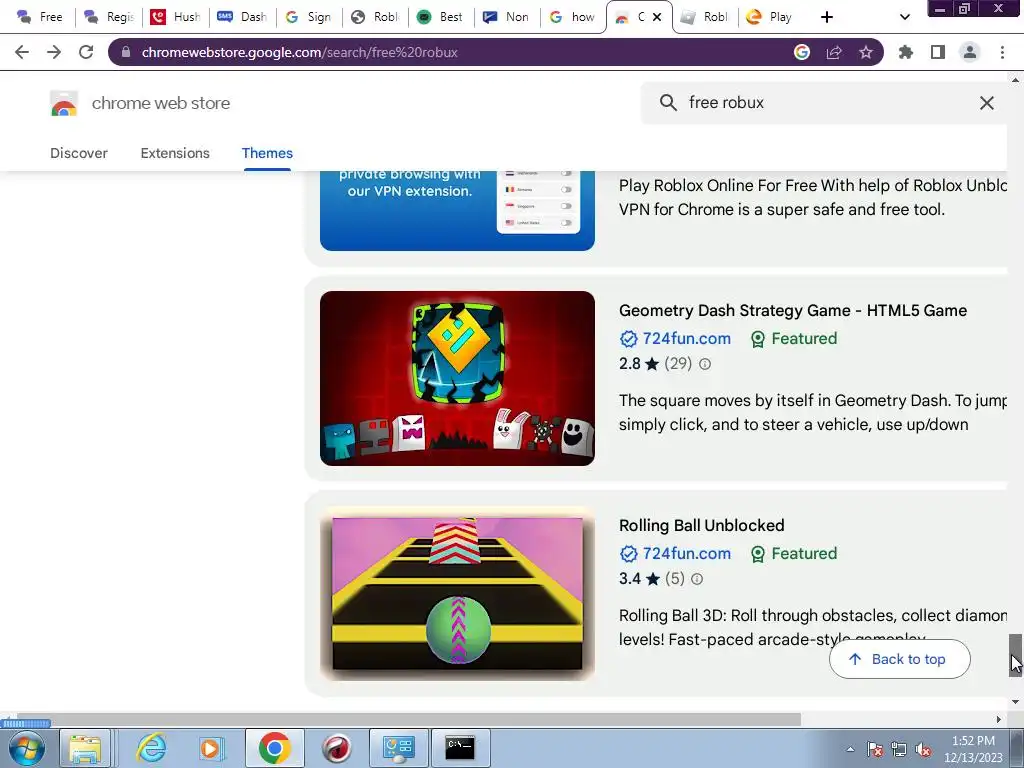Screen dimensions: 1024x768
Task: Click the muted volume tray icon
Action: point(923,749)
